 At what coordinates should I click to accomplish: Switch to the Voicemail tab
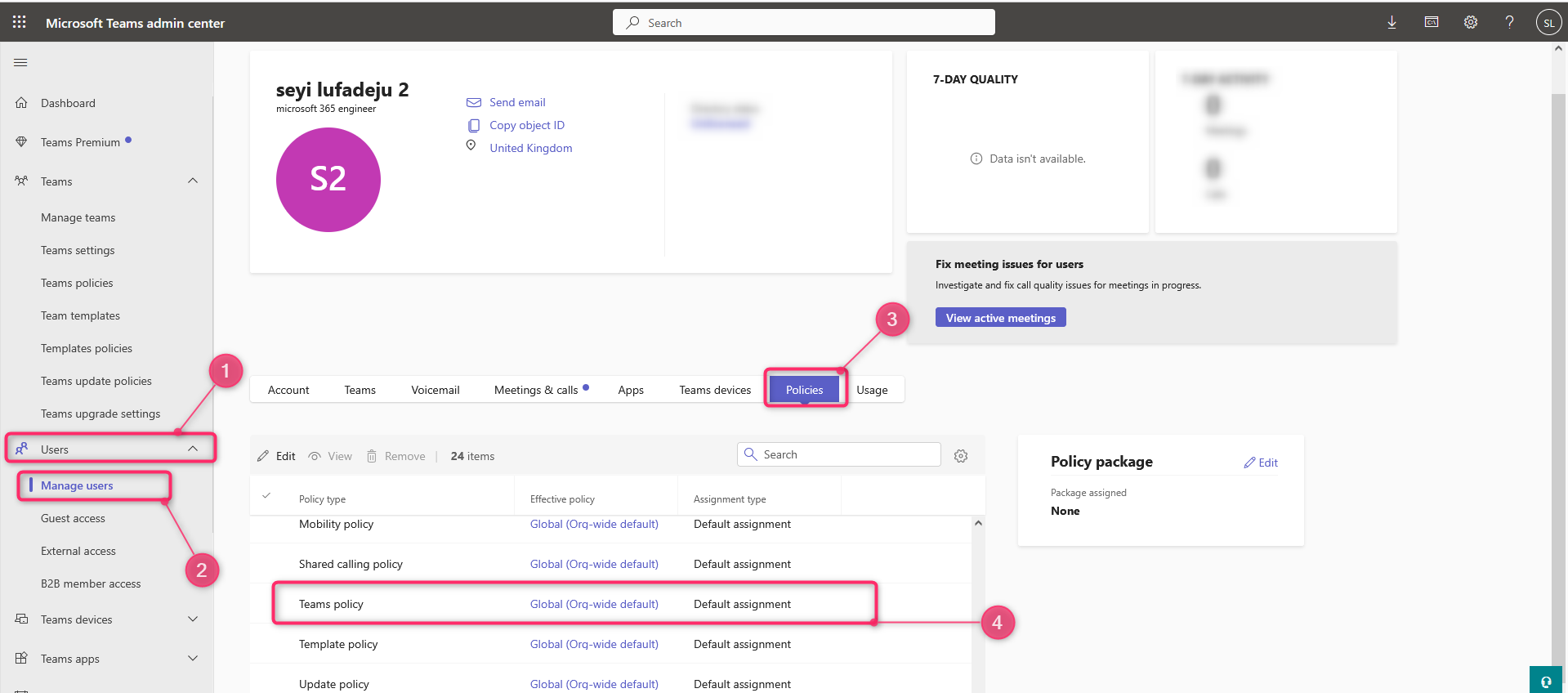coord(436,390)
